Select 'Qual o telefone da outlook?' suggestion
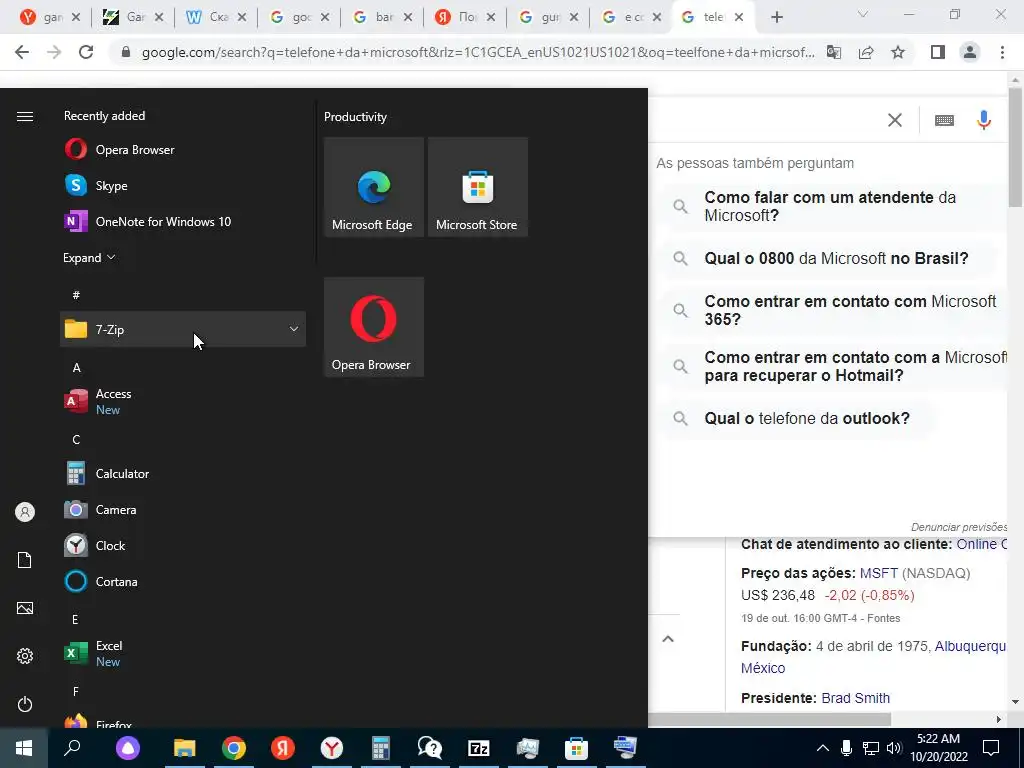Screen dimensions: 1024x768 (x=807, y=419)
